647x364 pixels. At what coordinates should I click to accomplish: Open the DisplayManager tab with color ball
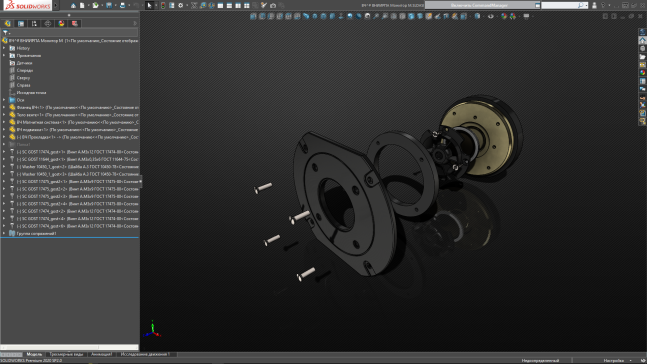click(61, 24)
